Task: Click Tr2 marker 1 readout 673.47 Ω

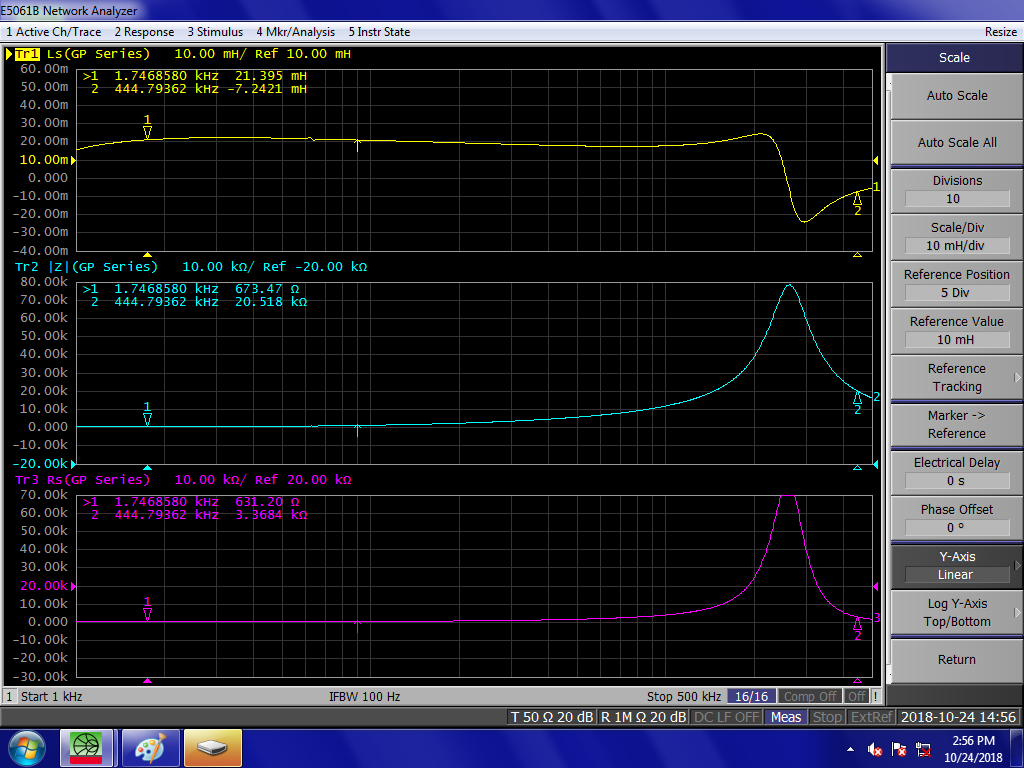Action: pos(267,289)
